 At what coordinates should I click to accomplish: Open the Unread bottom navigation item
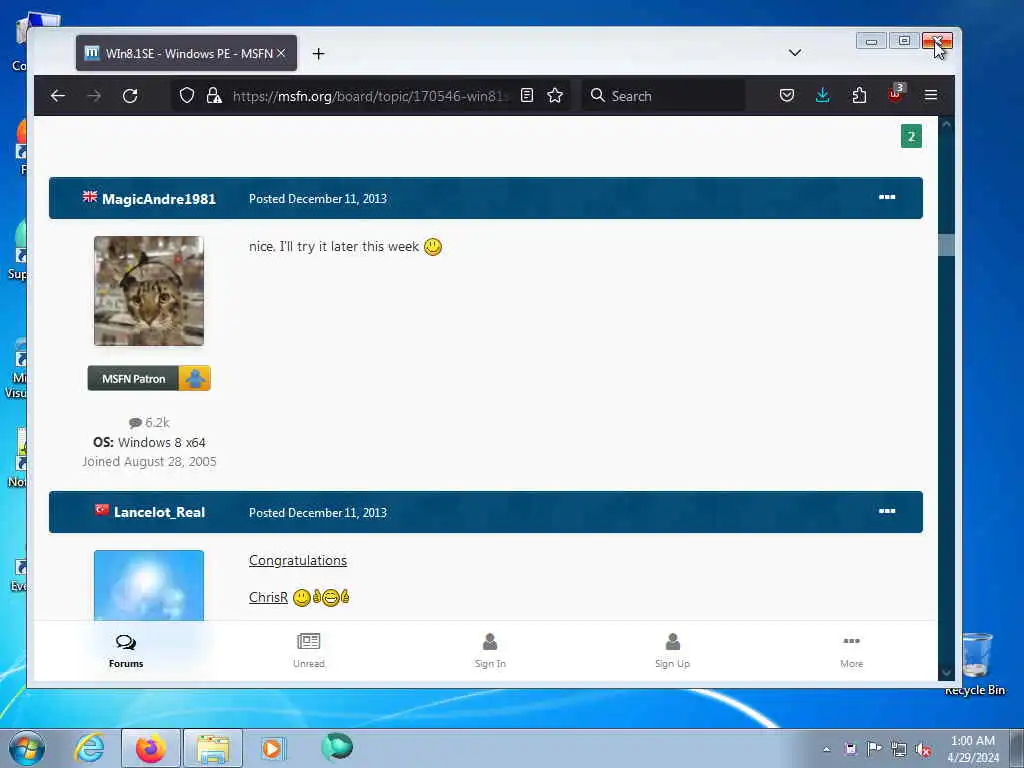coord(309,651)
